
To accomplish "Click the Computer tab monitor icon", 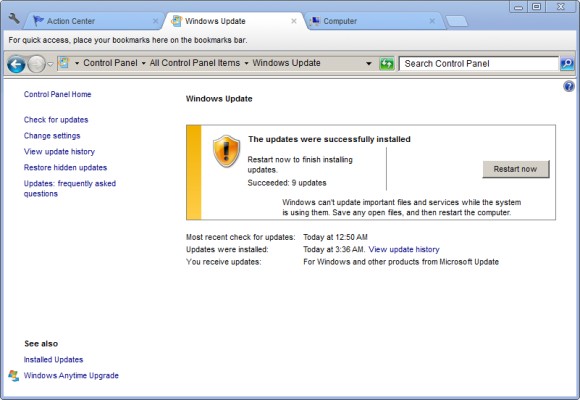I will pyautogui.click(x=314, y=21).
